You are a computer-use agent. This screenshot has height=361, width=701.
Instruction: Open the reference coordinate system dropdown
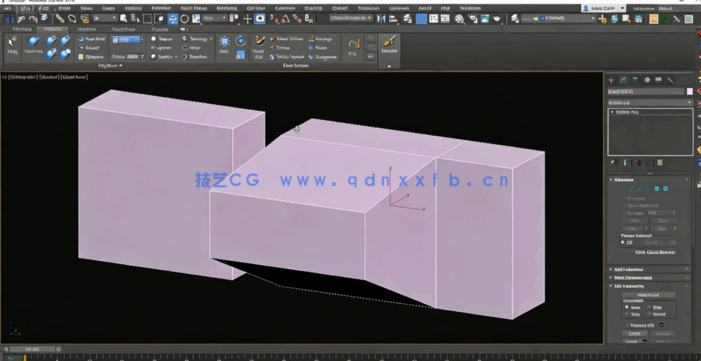[x=215, y=18]
